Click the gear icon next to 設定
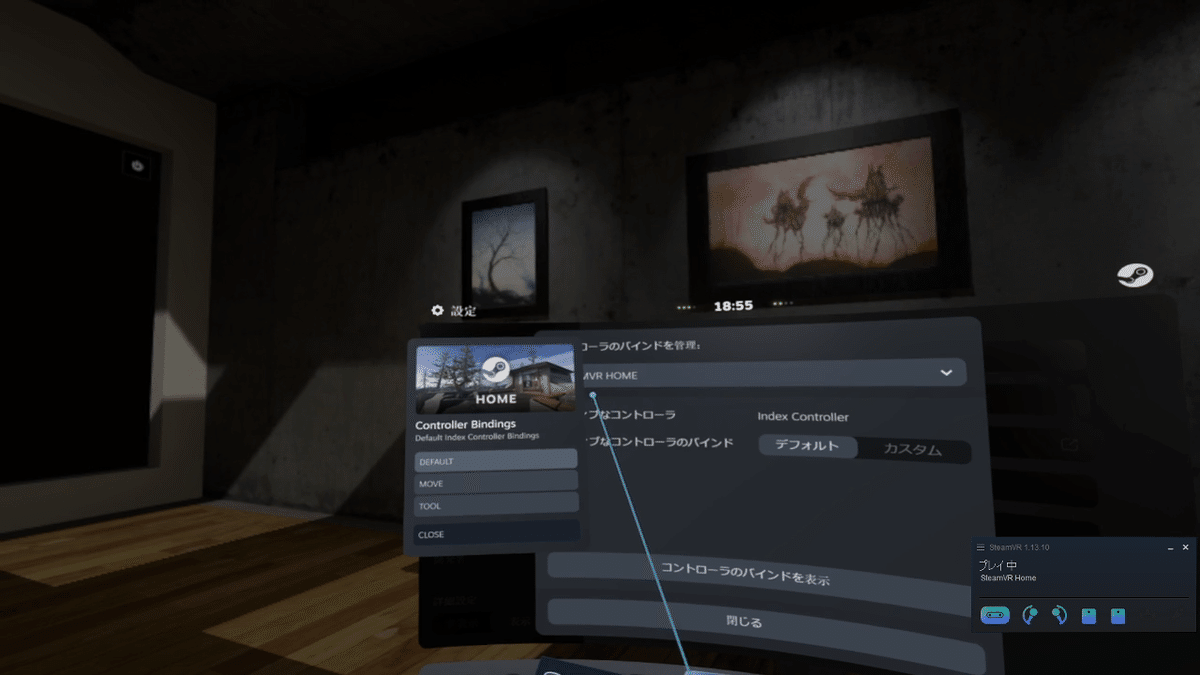Image resolution: width=1200 pixels, height=675 pixels. pyautogui.click(x=437, y=311)
